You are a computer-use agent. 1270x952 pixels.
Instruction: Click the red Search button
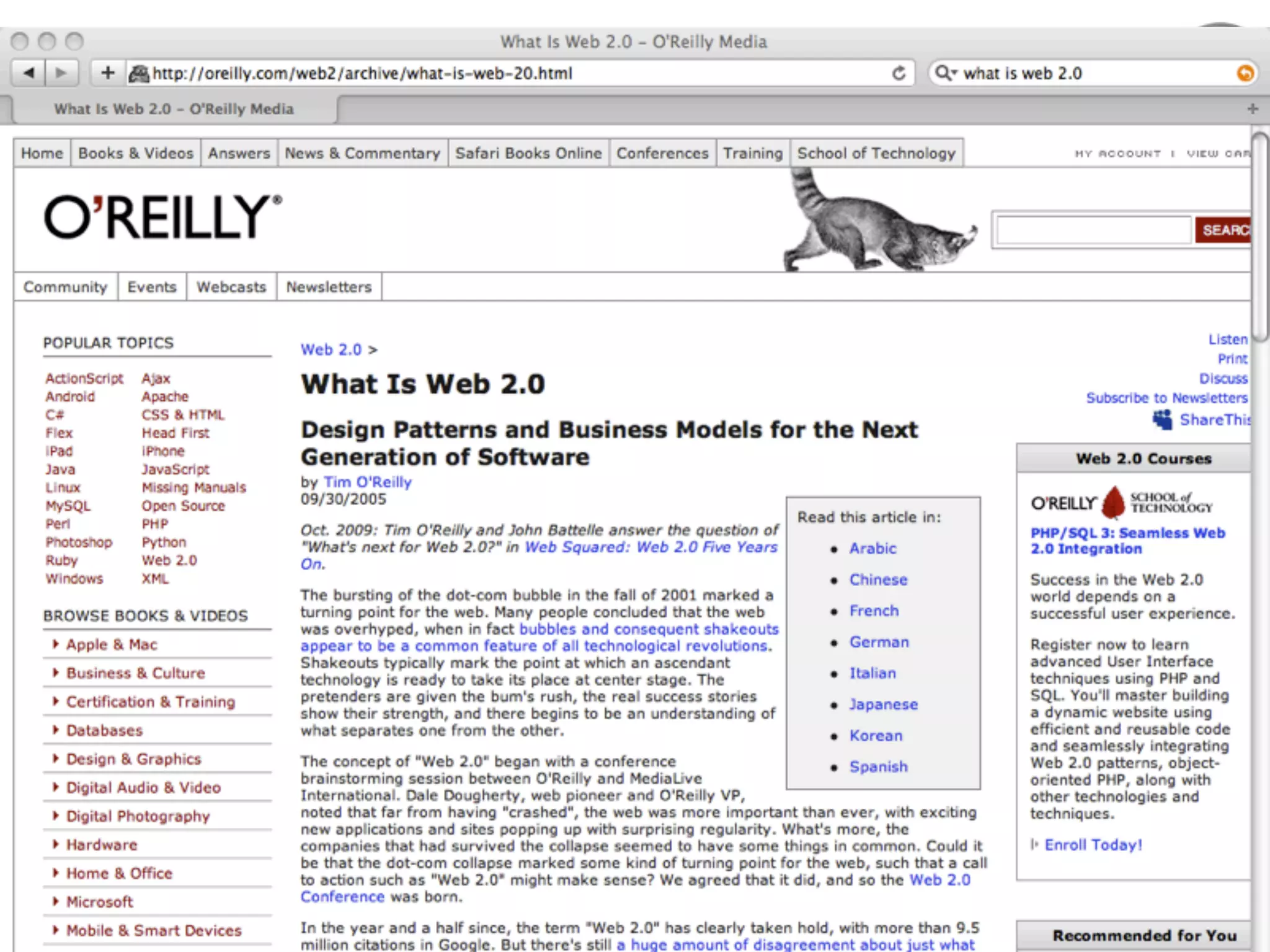click(1223, 230)
